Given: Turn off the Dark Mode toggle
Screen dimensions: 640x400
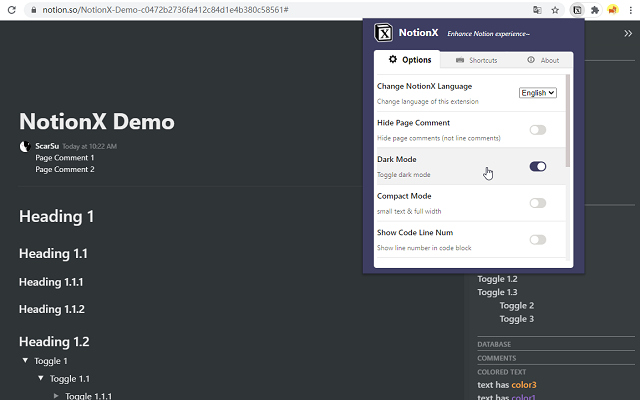Looking at the screenshot, I should pos(538,166).
